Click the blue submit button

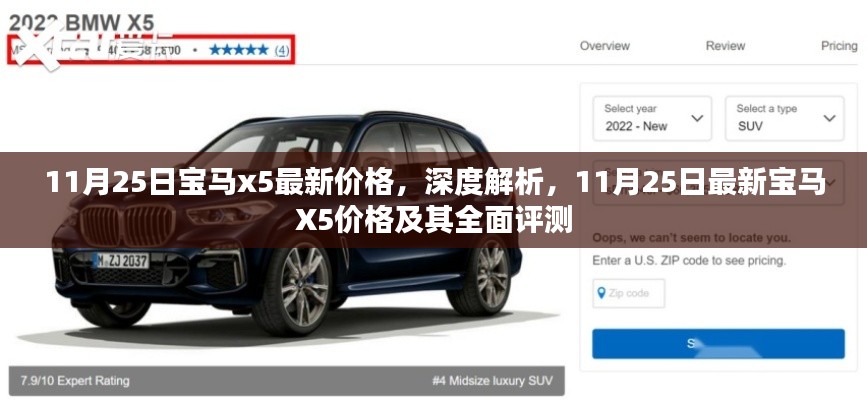tap(718, 344)
